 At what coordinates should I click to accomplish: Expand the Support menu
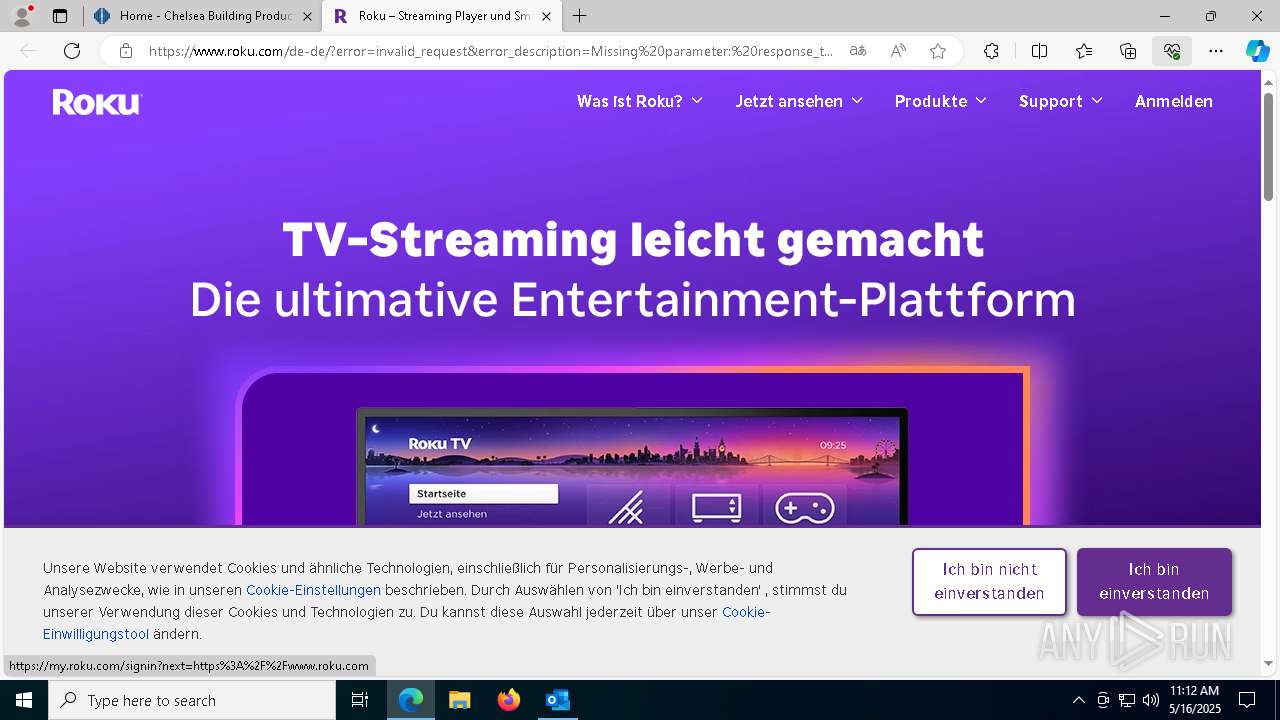pyautogui.click(x=1061, y=101)
